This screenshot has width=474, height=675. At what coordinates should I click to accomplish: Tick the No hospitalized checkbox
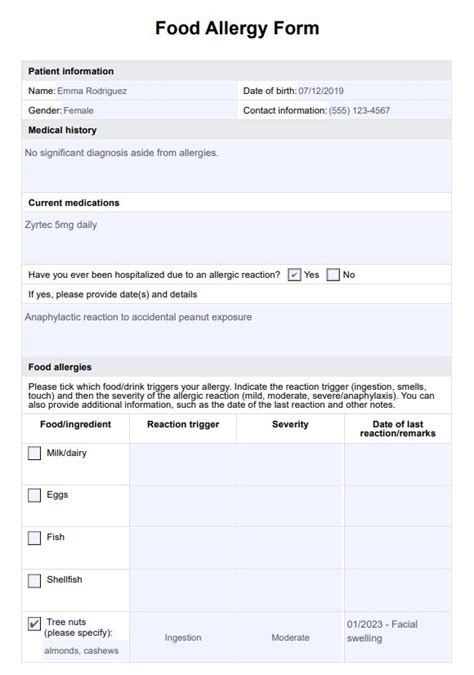coord(333,275)
